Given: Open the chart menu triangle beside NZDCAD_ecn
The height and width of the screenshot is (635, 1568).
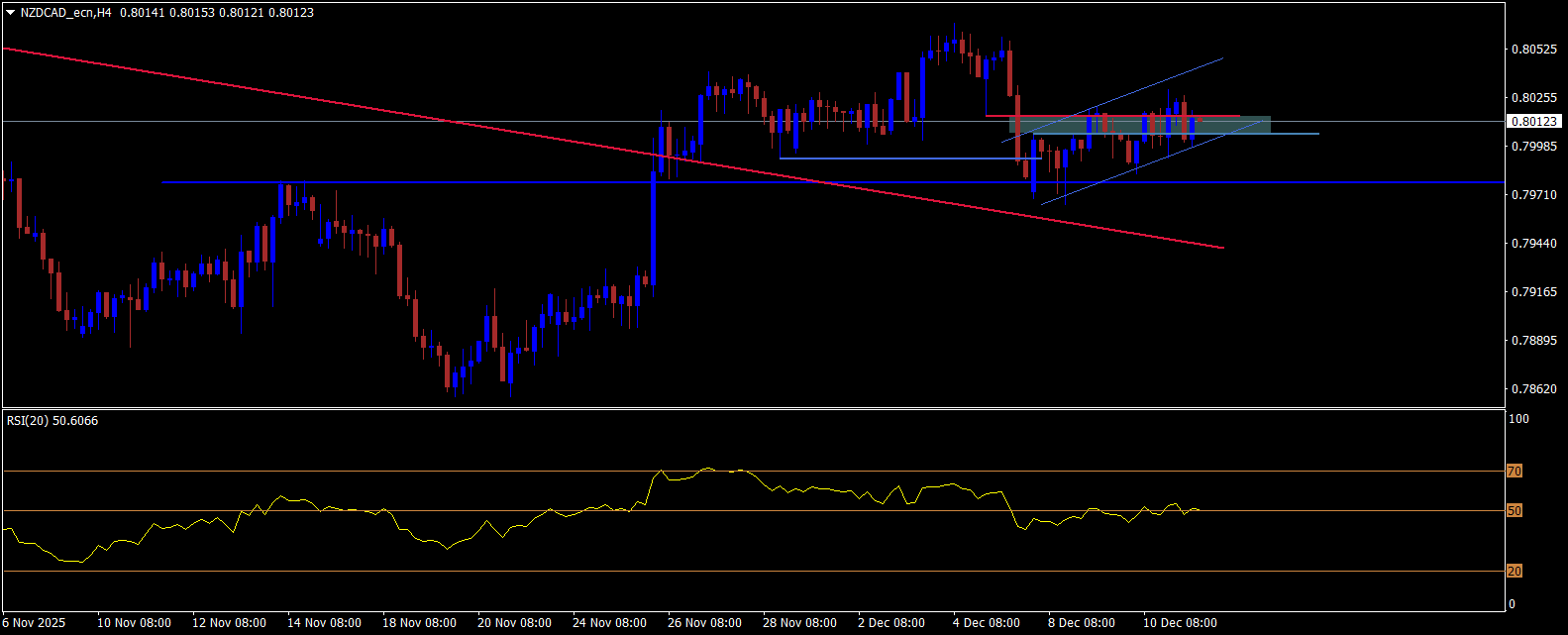Looking at the screenshot, I should point(10,13).
